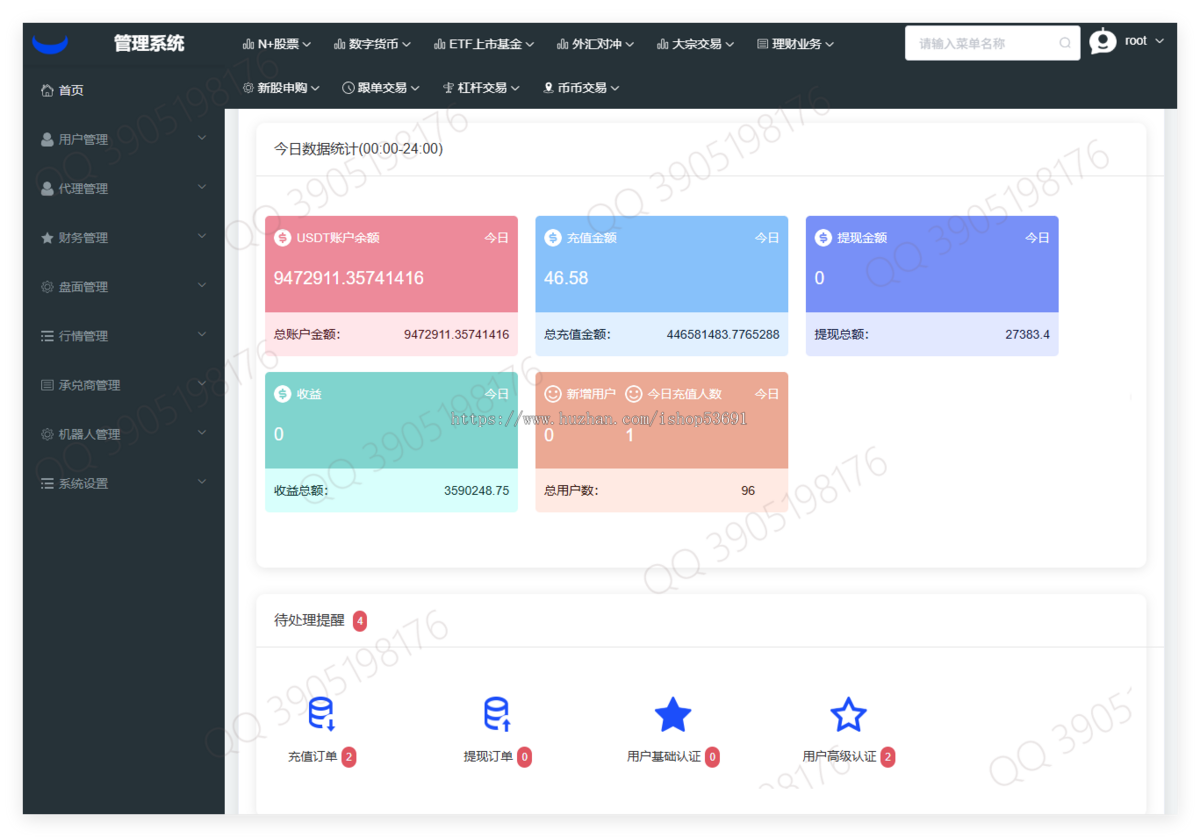Click the 提现订单 database icon
This screenshot has width=1200, height=837.
tap(497, 715)
